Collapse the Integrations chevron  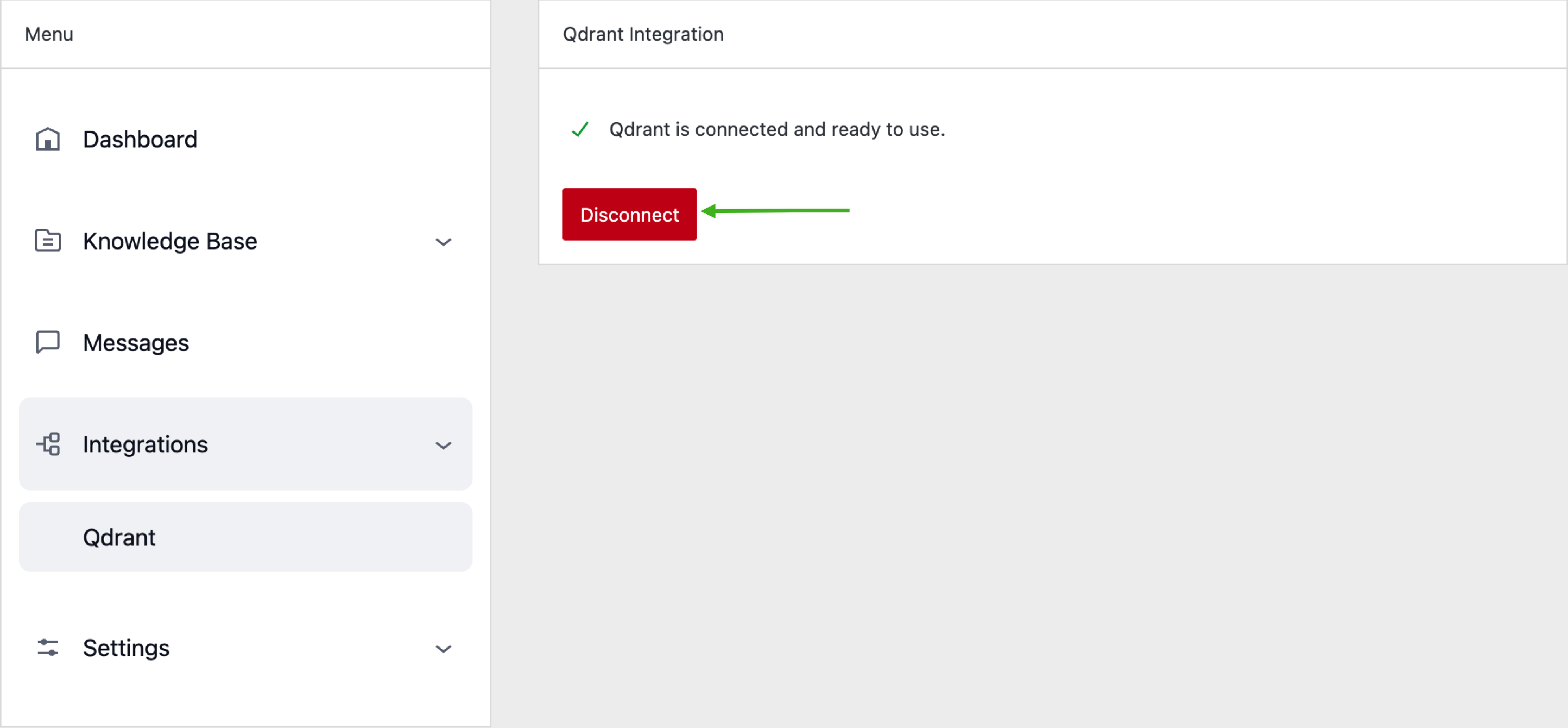[x=444, y=446]
